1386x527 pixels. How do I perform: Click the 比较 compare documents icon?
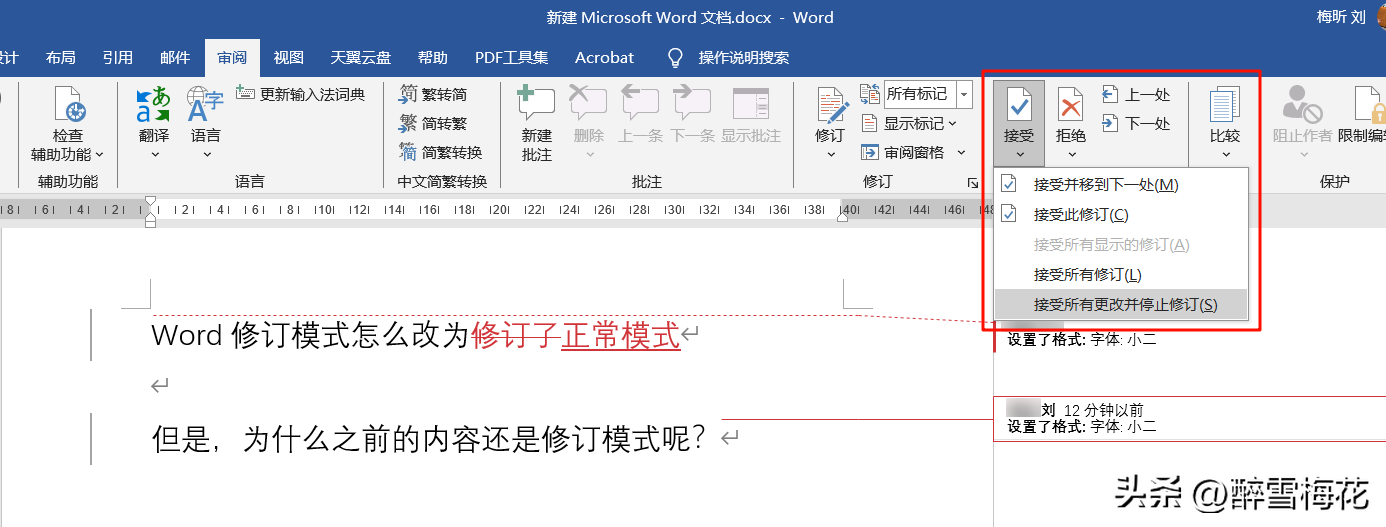pyautogui.click(x=1224, y=104)
